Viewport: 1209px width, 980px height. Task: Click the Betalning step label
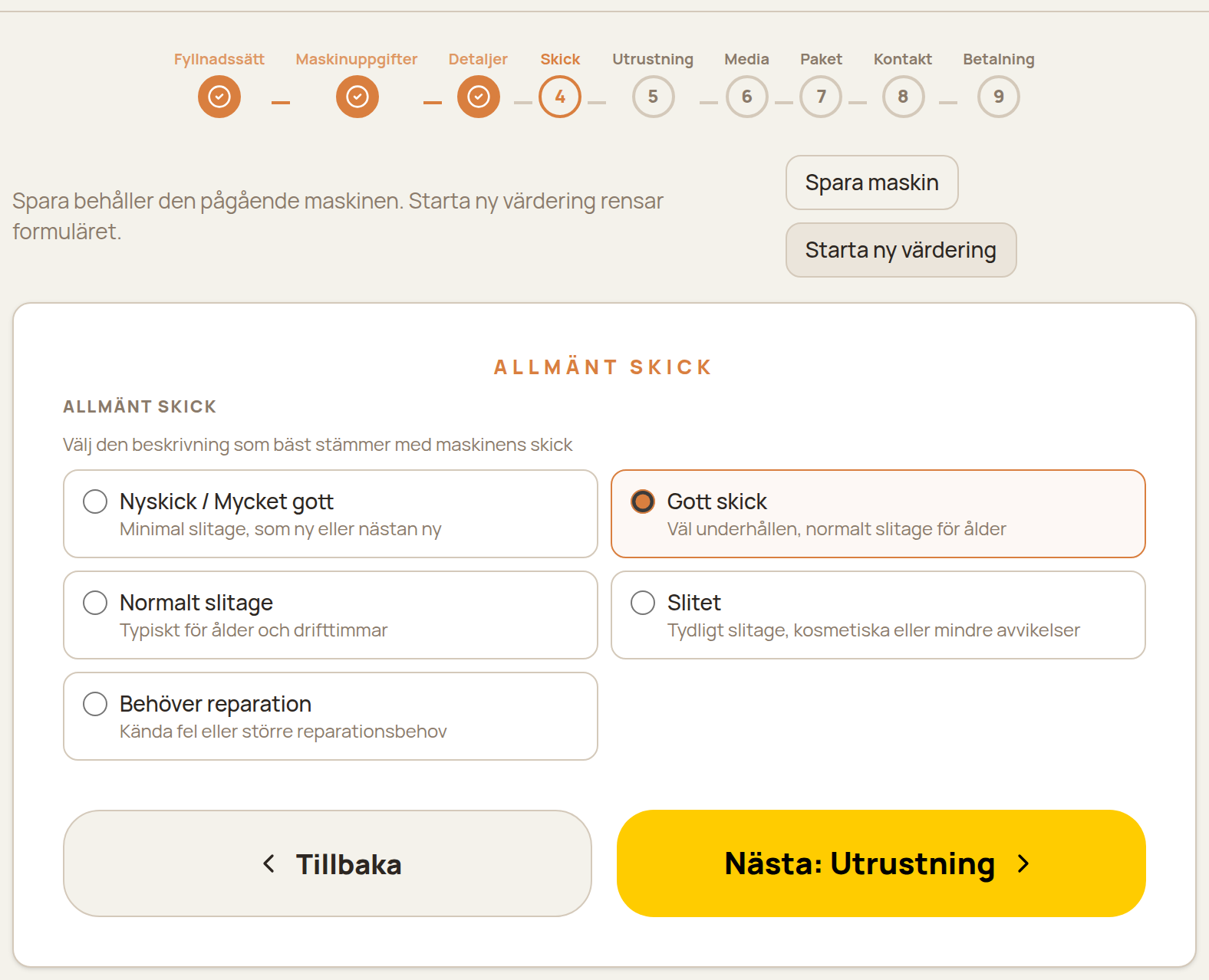[999, 59]
